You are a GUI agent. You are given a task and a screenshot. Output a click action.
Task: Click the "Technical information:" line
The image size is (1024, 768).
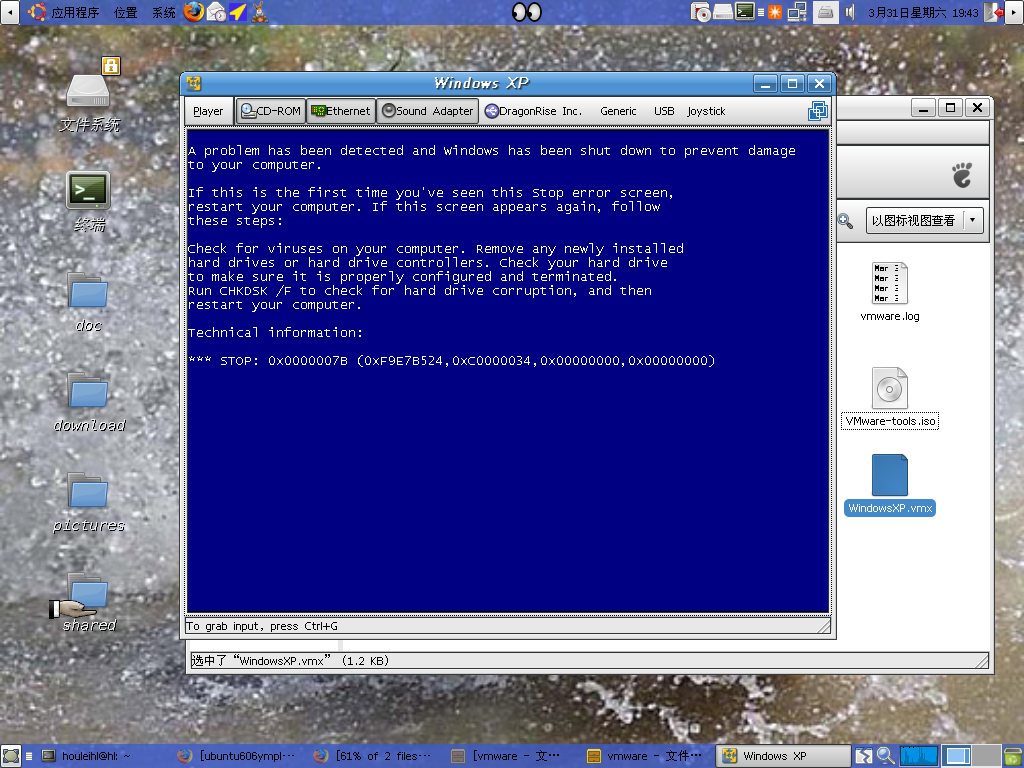(275, 332)
